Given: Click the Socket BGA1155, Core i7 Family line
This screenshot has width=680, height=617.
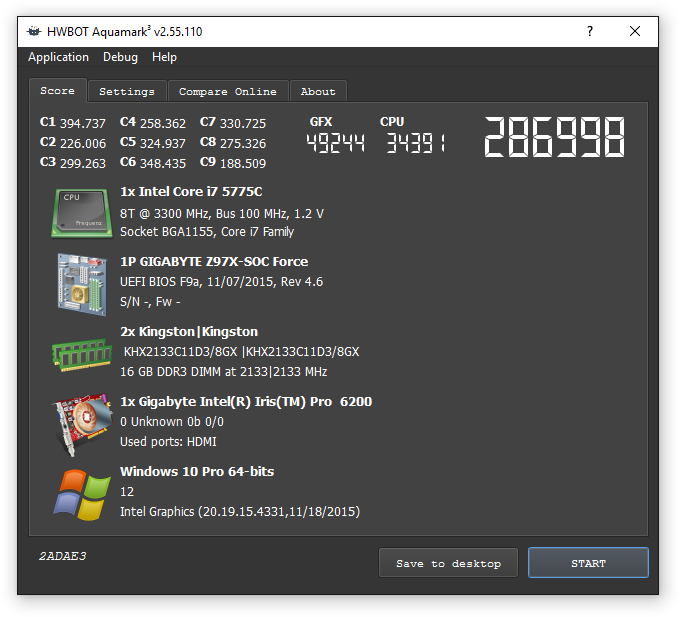Looking at the screenshot, I should 207,232.
